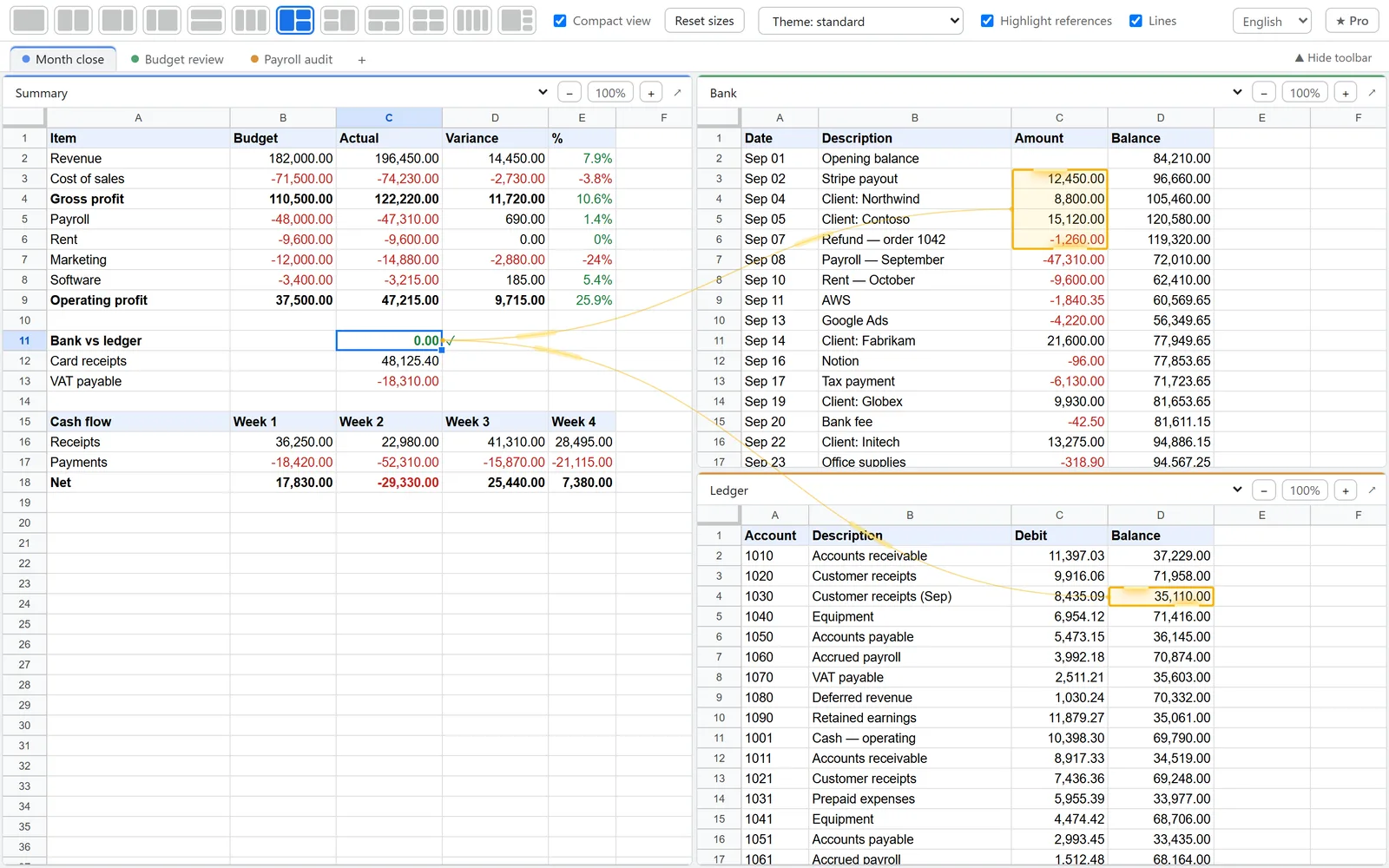
Task: Click the Bank pane 100% zoom button
Action: 1305,93
